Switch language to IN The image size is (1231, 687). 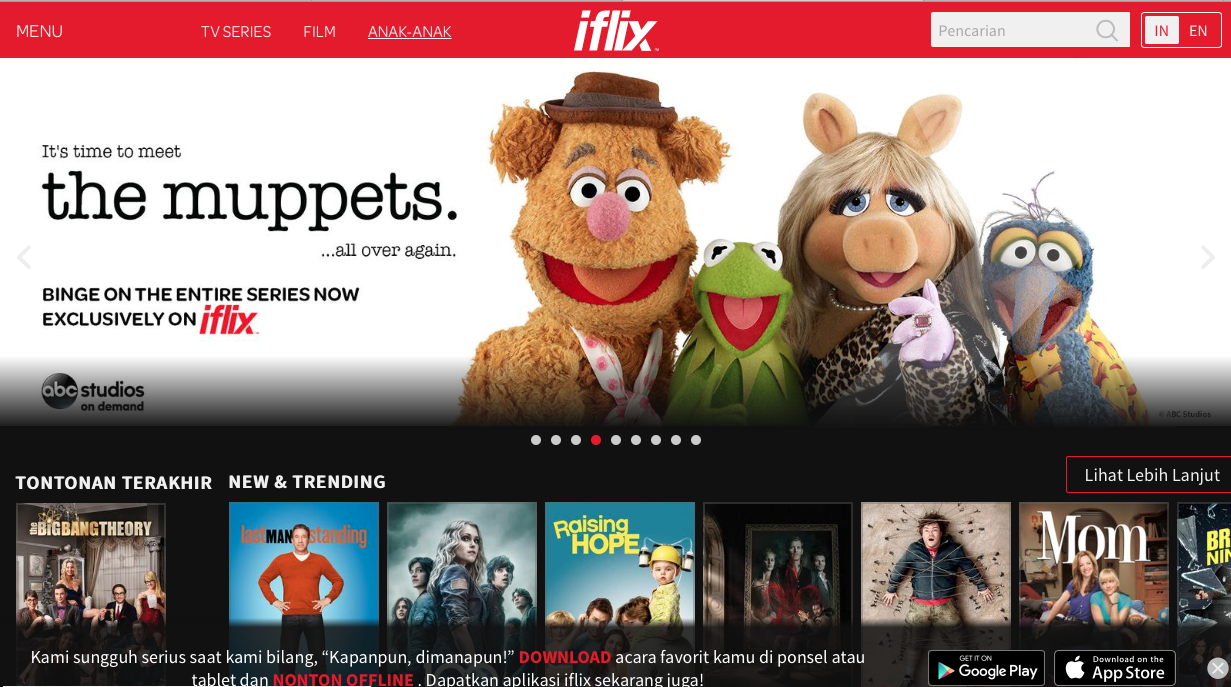click(1161, 31)
